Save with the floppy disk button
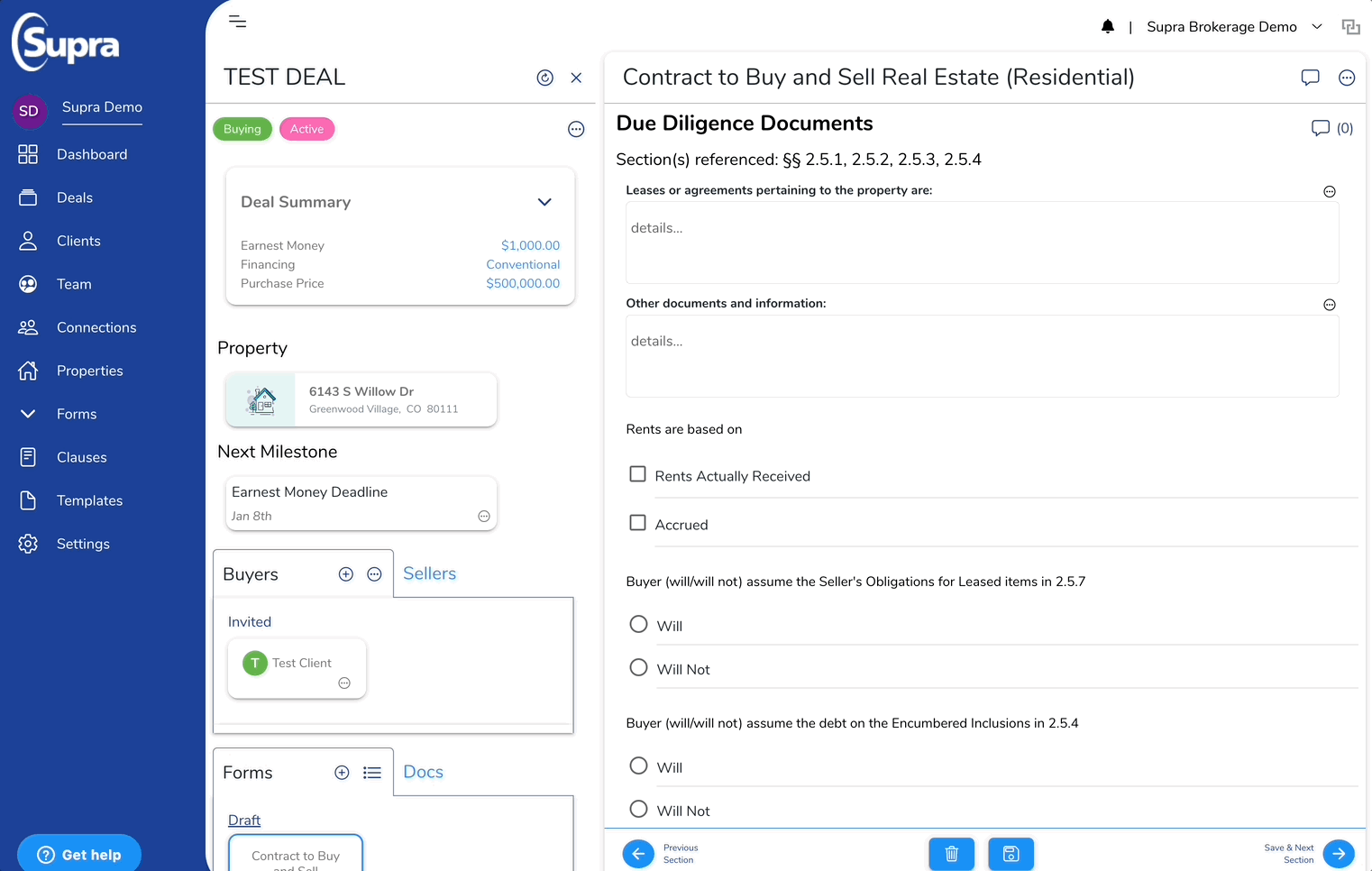 (1011, 854)
